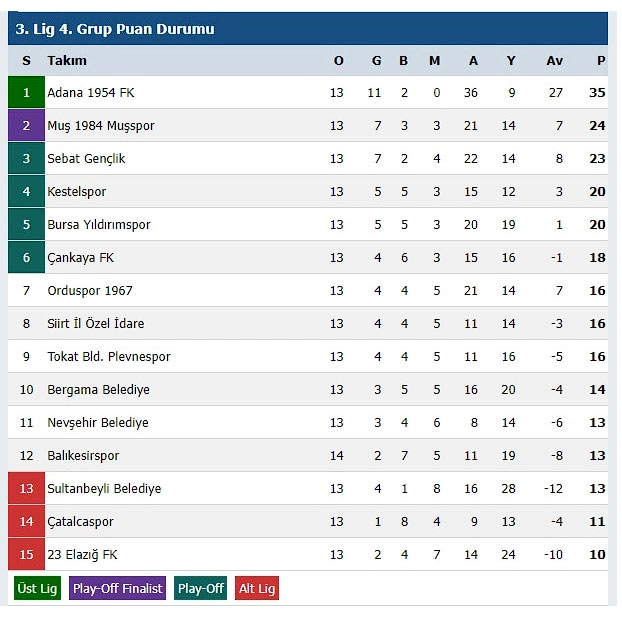Click the 3. Lig 4. Grup Puan Durumu title
The width and height of the screenshot is (622, 625).
point(114,29)
